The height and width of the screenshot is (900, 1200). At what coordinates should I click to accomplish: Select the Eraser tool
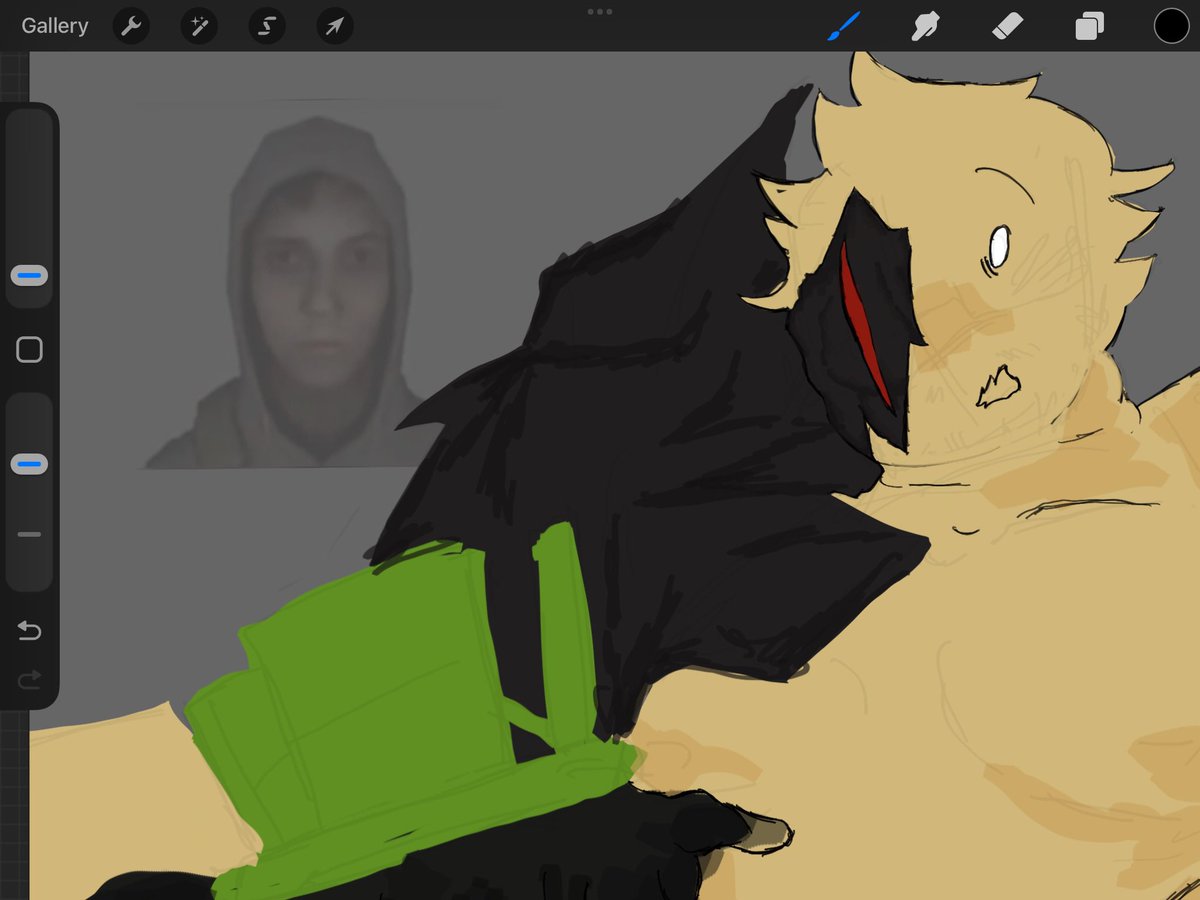[1007, 26]
